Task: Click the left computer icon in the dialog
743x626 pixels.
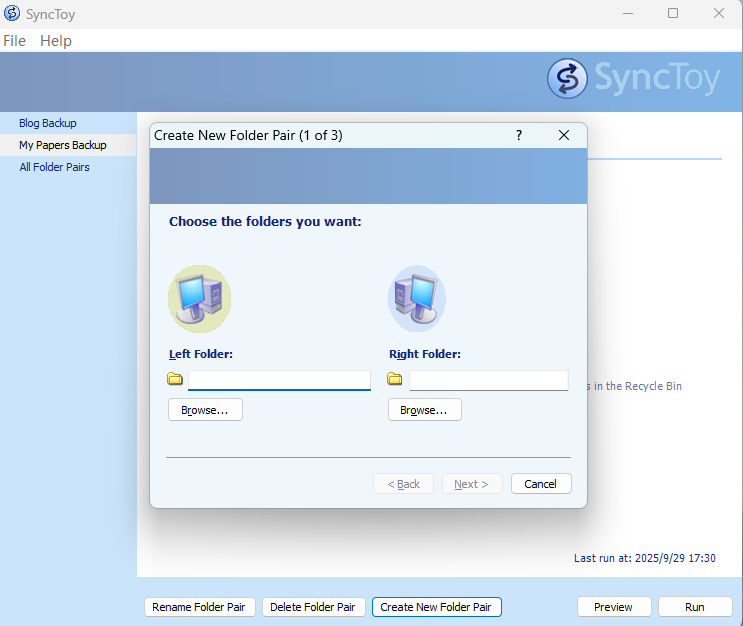Action: (x=199, y=299)
